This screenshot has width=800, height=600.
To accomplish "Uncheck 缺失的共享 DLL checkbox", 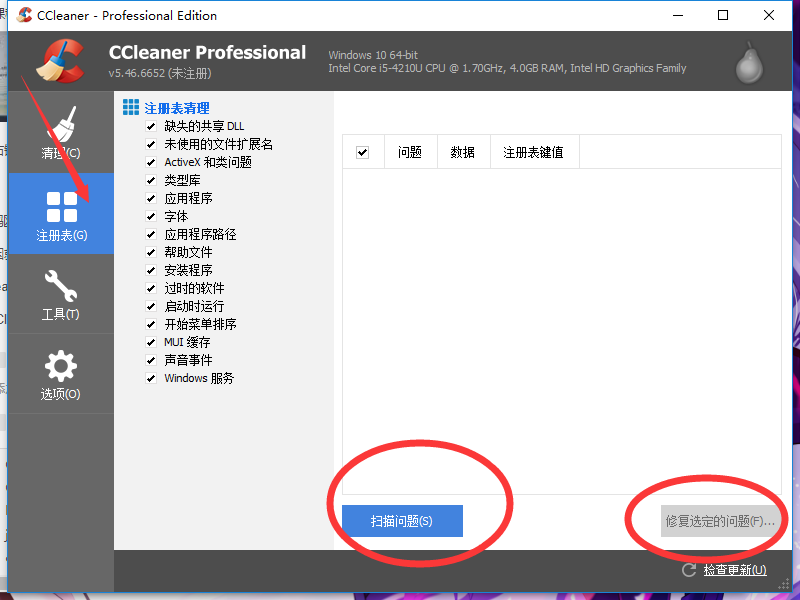I will pos(151,126).
